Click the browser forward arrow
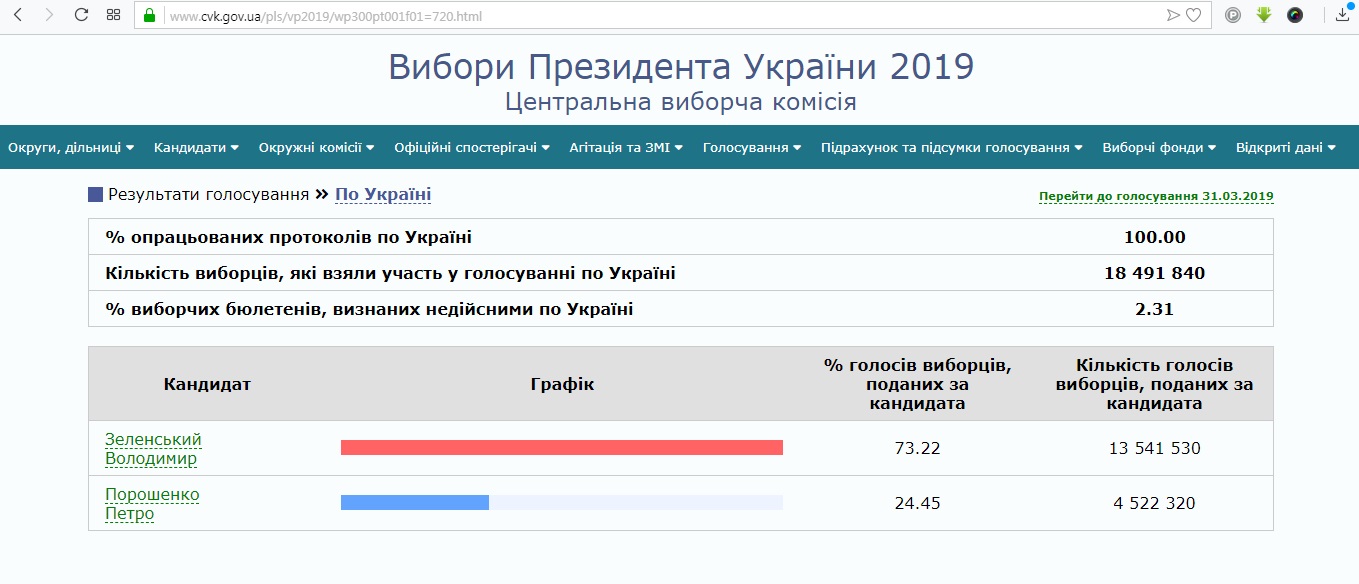 coord(49,15)
